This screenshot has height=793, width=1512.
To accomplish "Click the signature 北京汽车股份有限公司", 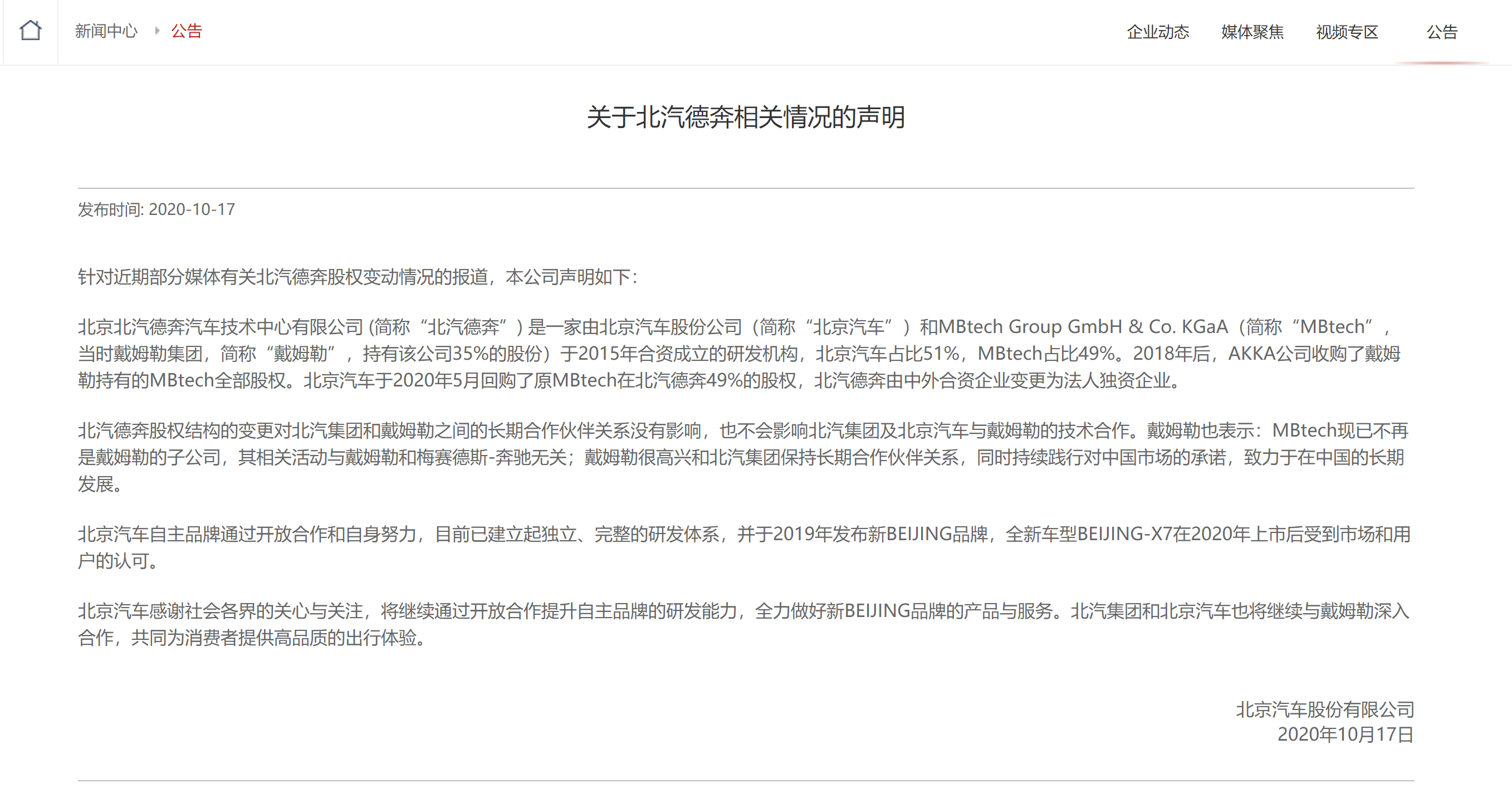I will pos(1325,709).
